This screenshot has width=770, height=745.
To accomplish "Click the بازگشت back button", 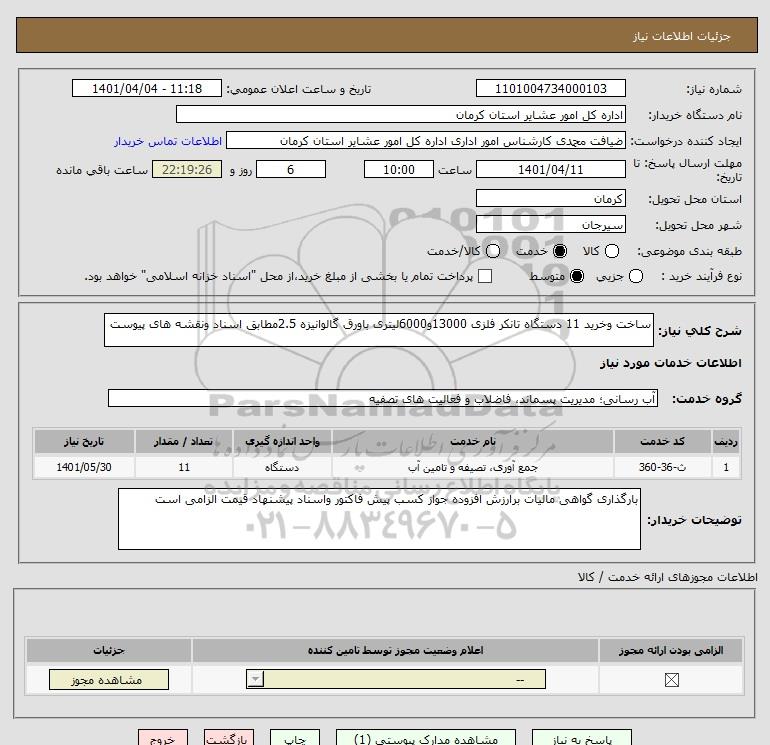I will point(229,738).
